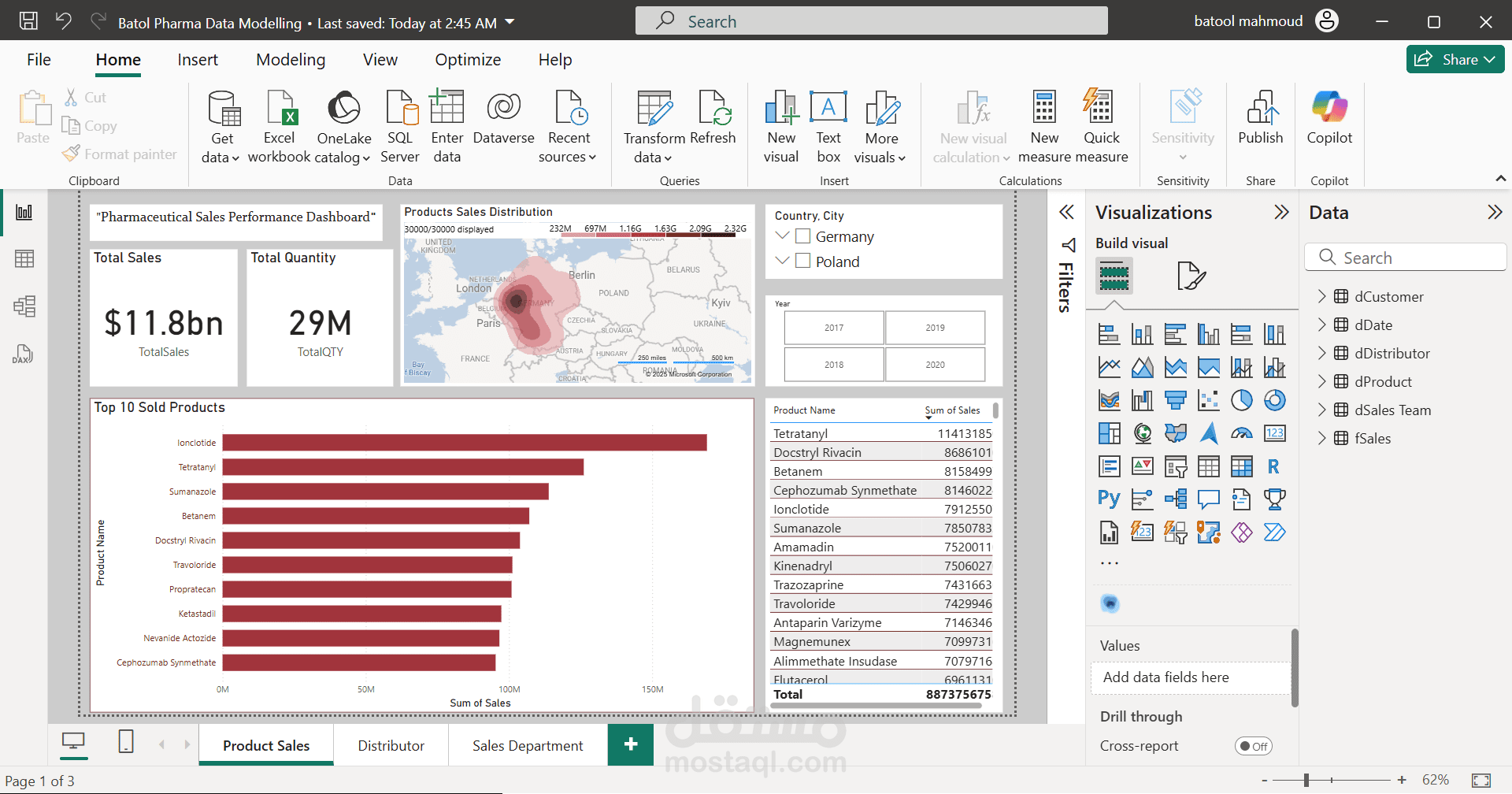Open the View ribbon tab
Image resolution: width=1512 pixels, height=794 pixels.
pos(380,60)
